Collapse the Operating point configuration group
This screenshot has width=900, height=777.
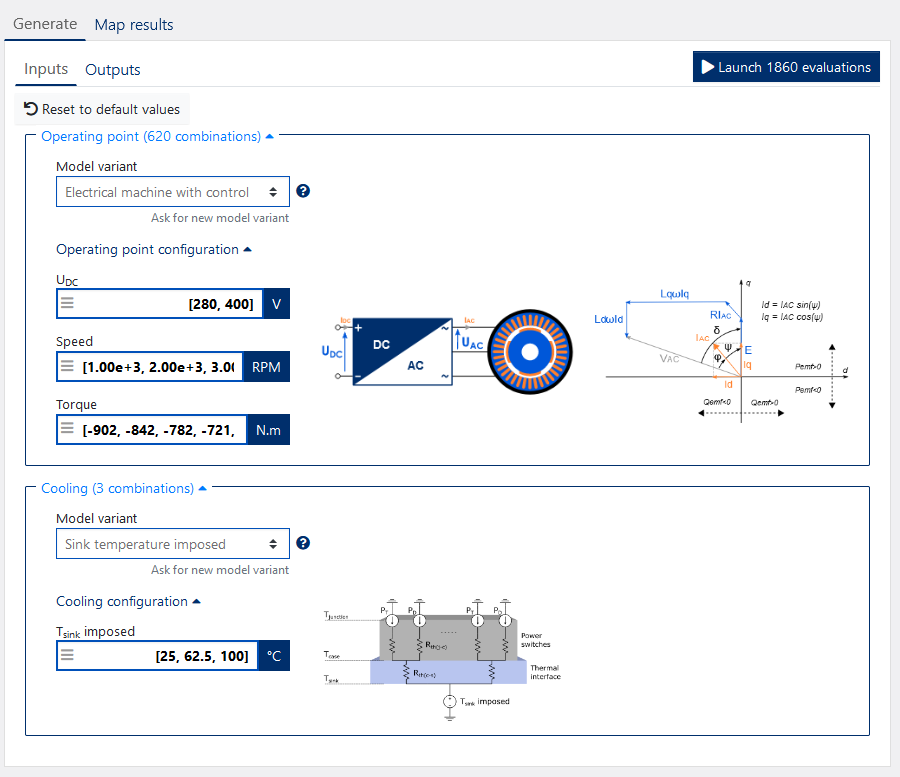pos(154,249)
